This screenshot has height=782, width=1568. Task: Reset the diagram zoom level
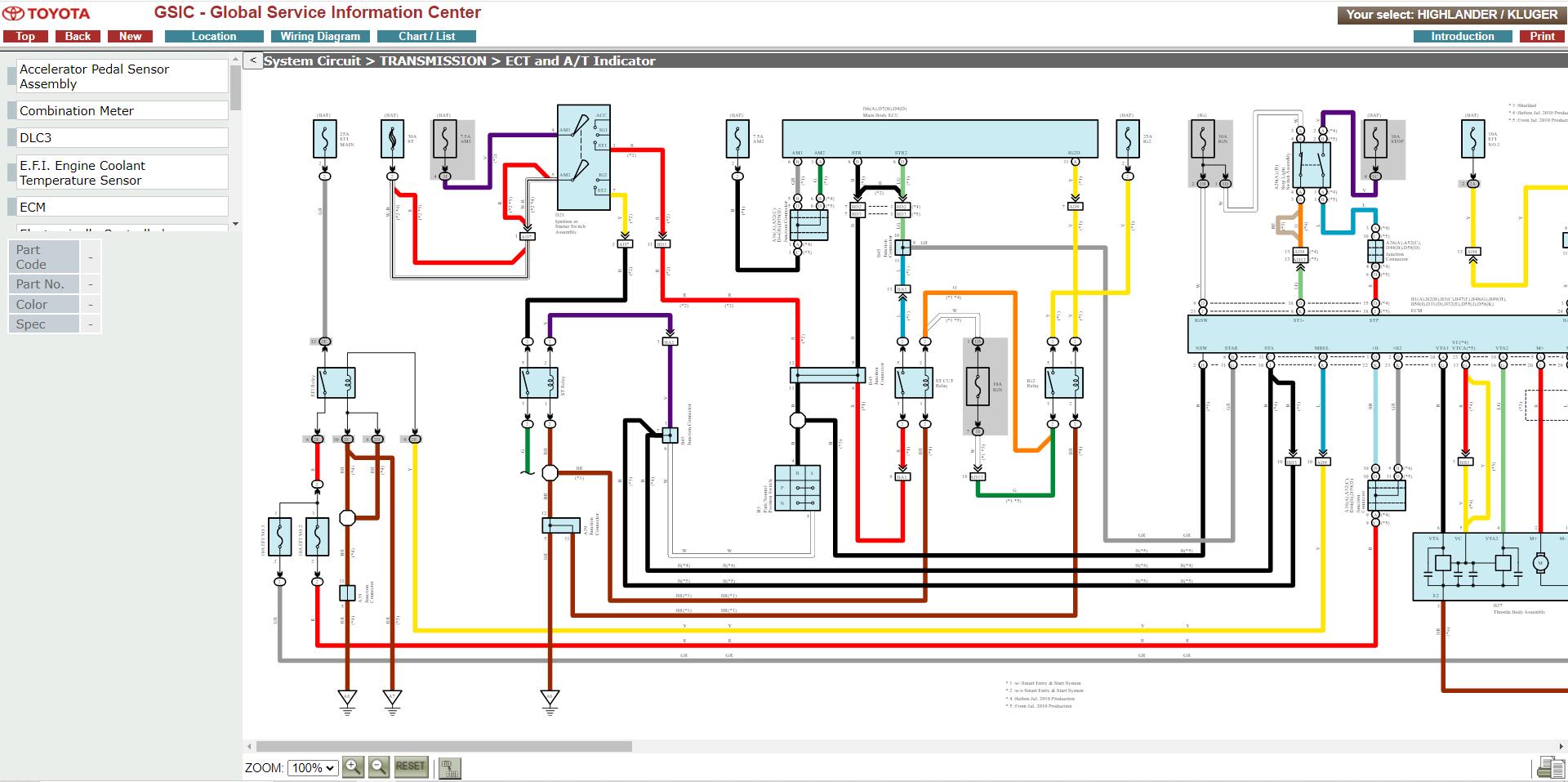(410, 766)
